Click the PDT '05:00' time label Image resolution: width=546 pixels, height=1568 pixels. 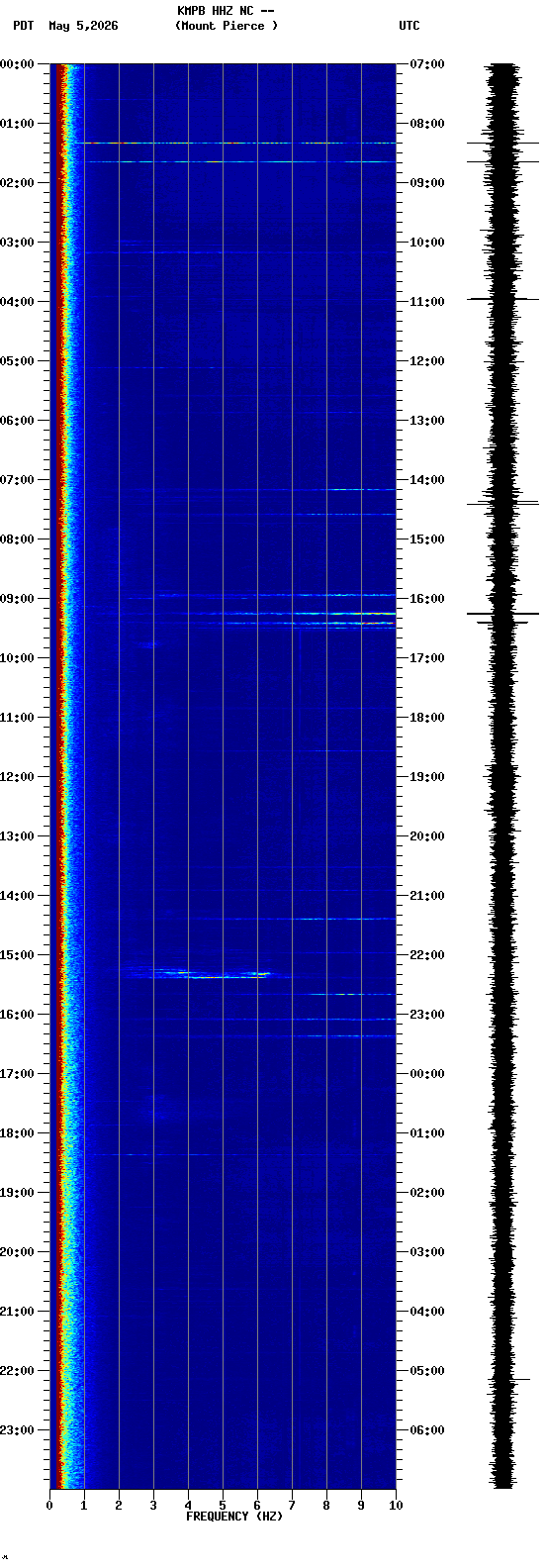17,361
